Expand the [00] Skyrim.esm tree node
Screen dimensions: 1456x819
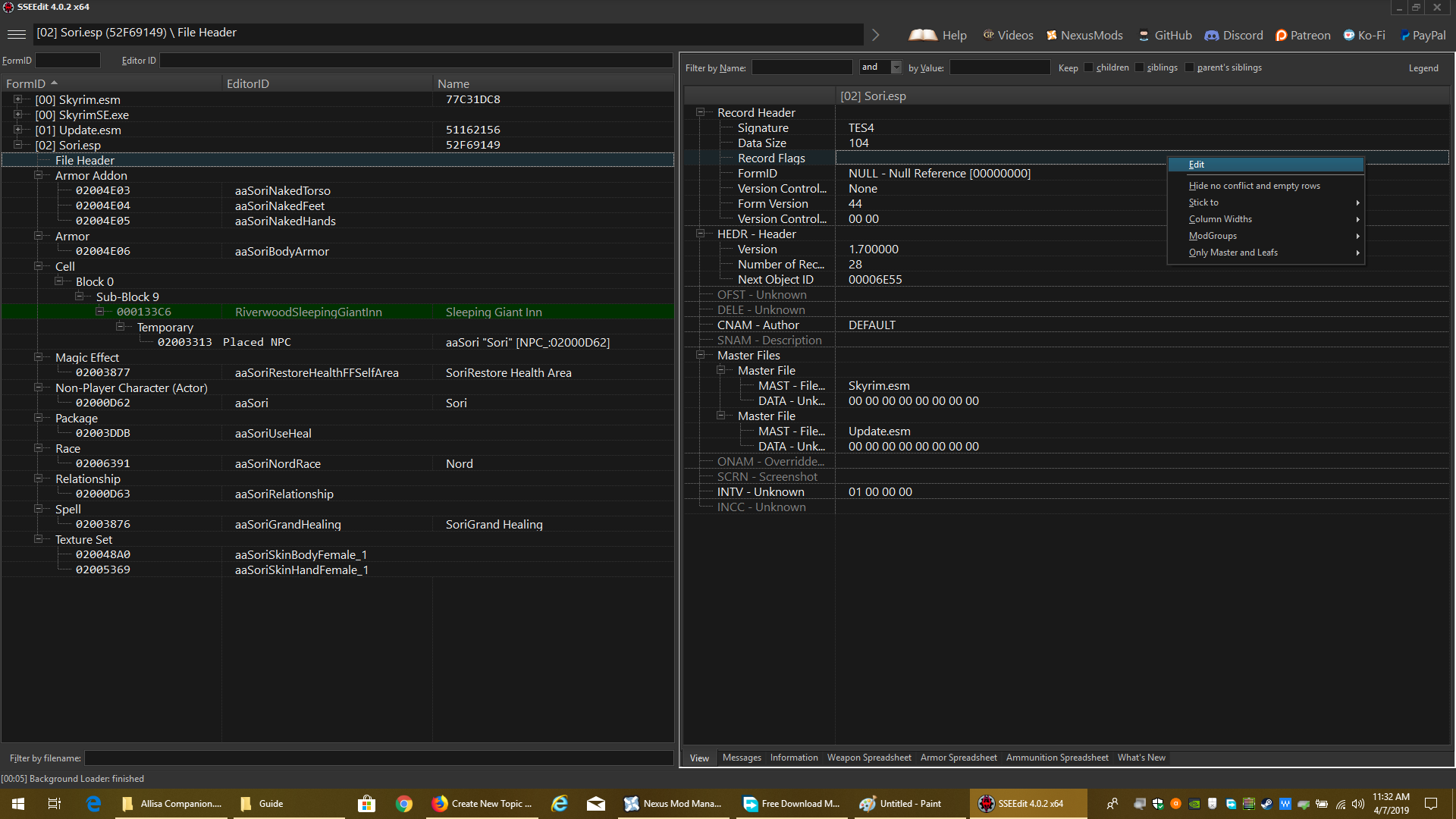tap(17, 99)
